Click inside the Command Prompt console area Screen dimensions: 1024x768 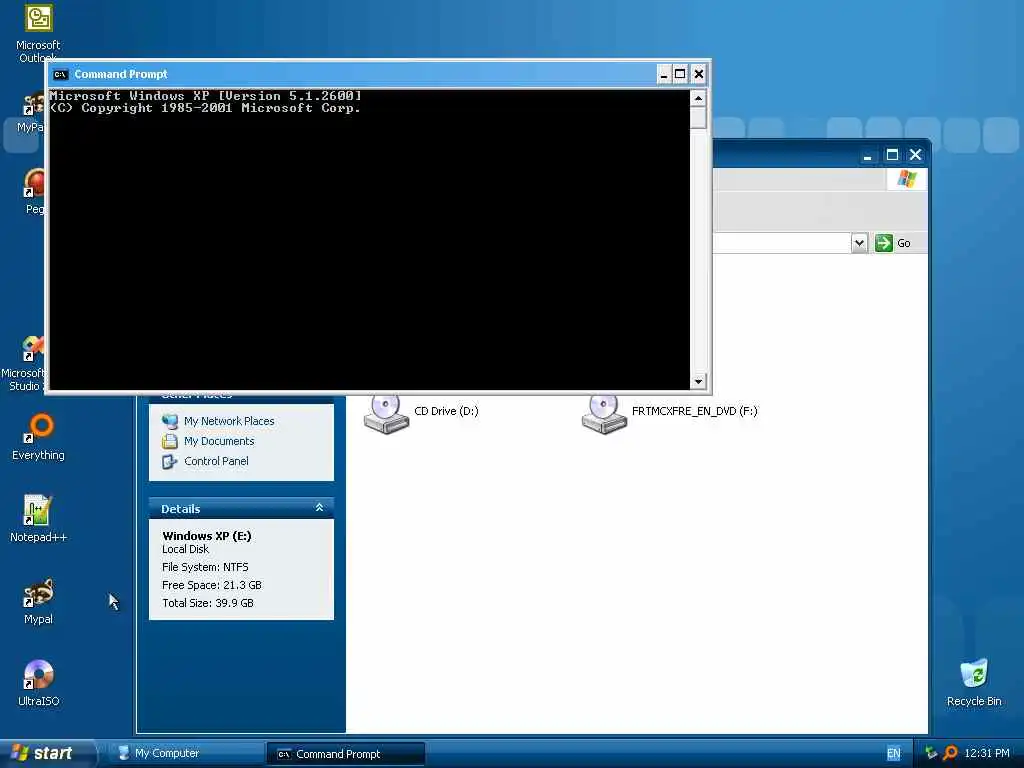point(370,240)
